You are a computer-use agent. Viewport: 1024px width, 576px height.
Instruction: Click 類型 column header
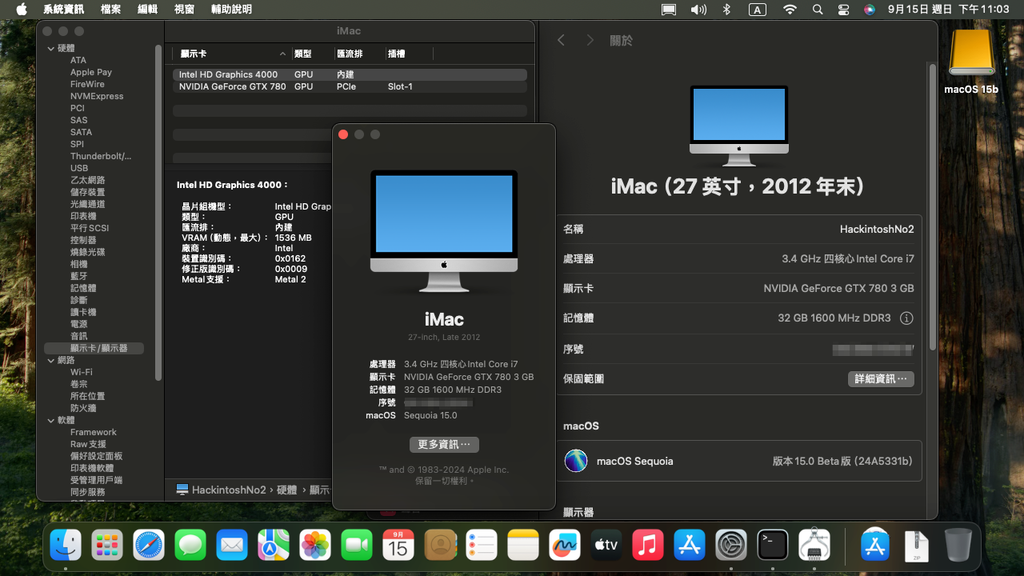coord(303,54)
